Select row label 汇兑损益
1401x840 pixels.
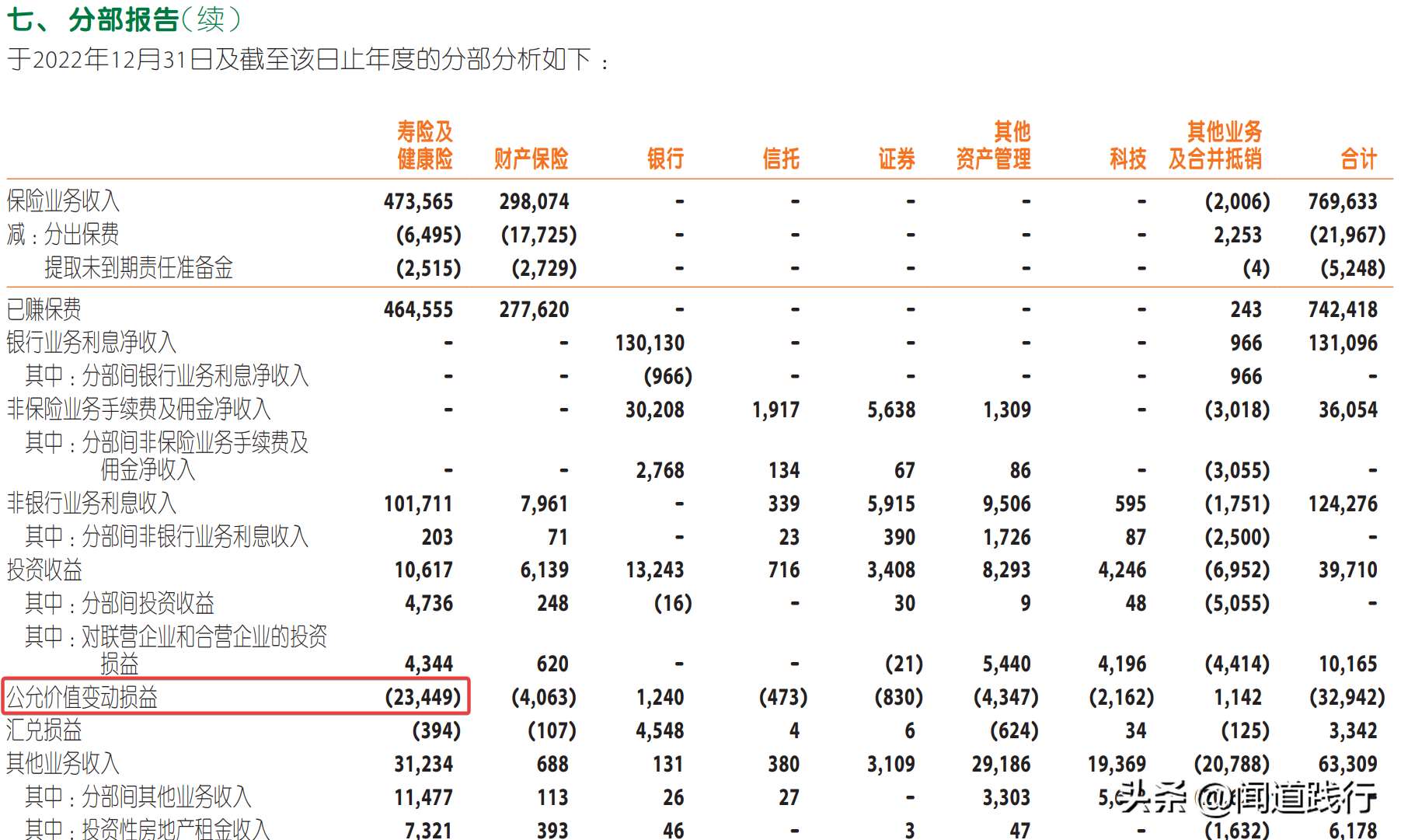click(x=44, y=730)
